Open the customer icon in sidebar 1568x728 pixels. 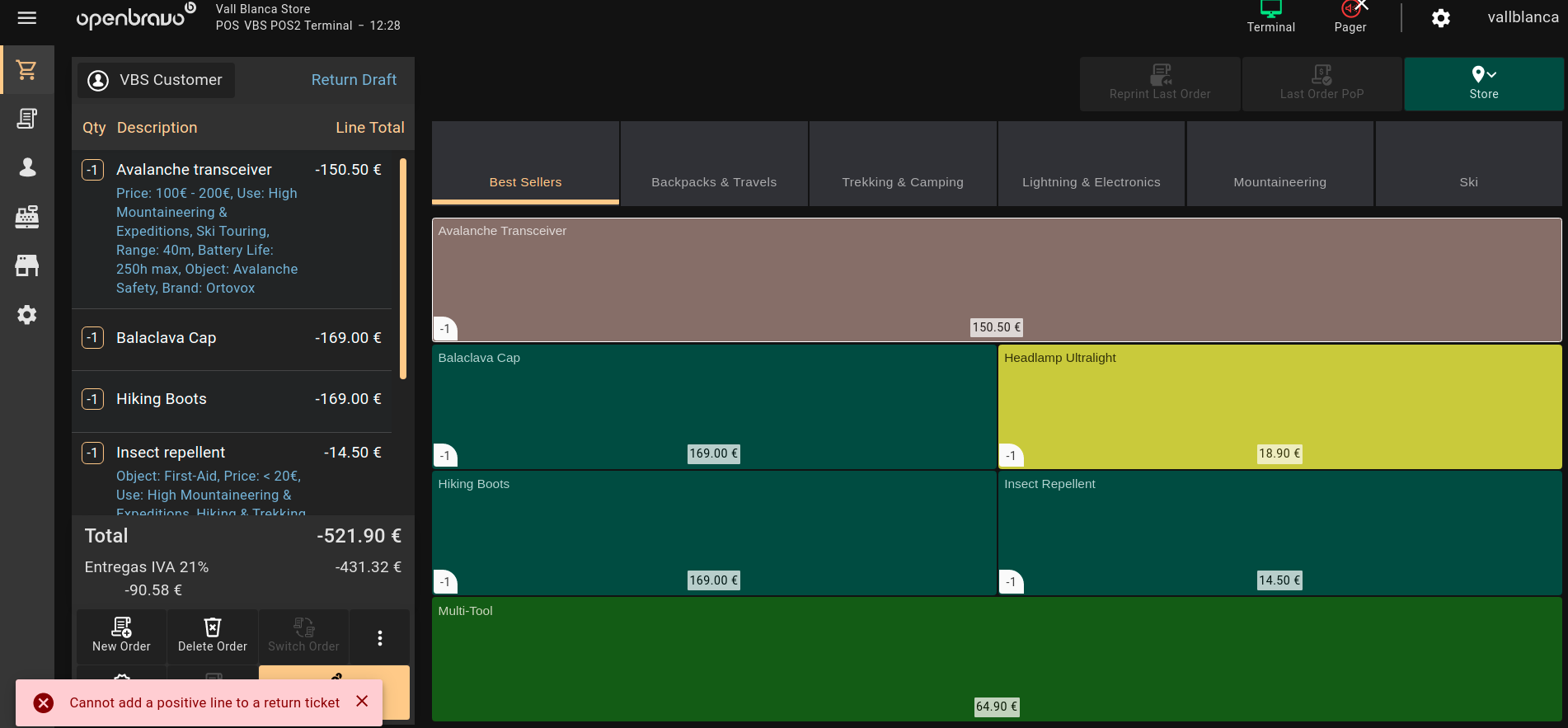click(27, 167)
